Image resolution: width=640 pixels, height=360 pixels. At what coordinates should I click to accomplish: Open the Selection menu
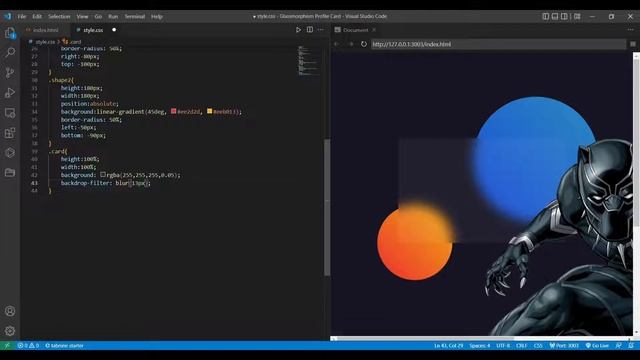[x=59, y=16]
